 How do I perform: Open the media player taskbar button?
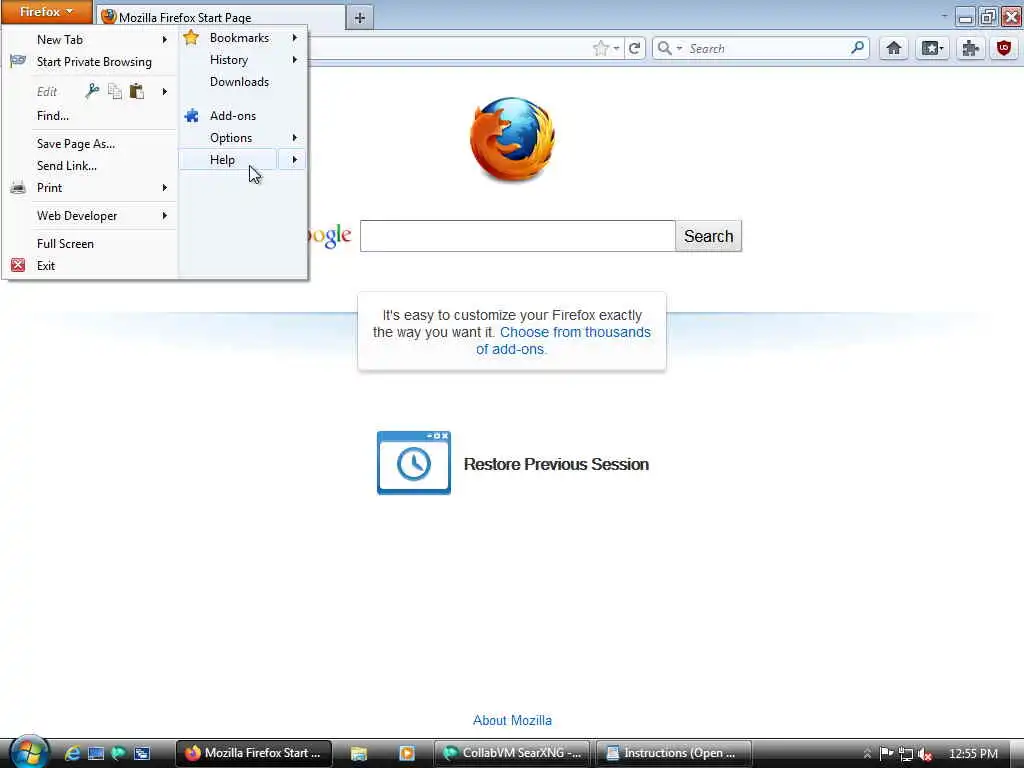pyautogui.click(x=407, y=753)
